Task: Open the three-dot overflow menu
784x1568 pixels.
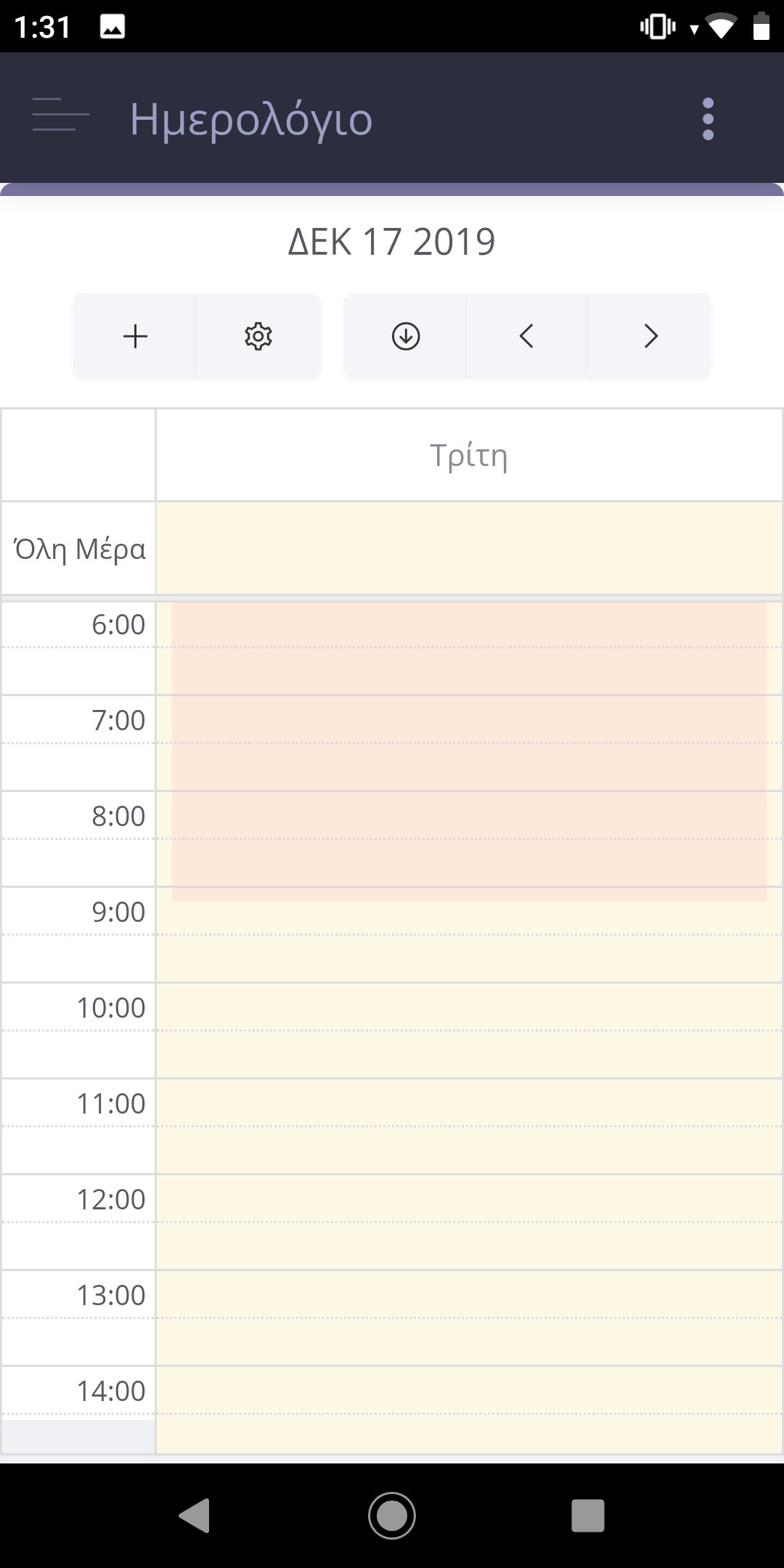Action: [708, 118]
